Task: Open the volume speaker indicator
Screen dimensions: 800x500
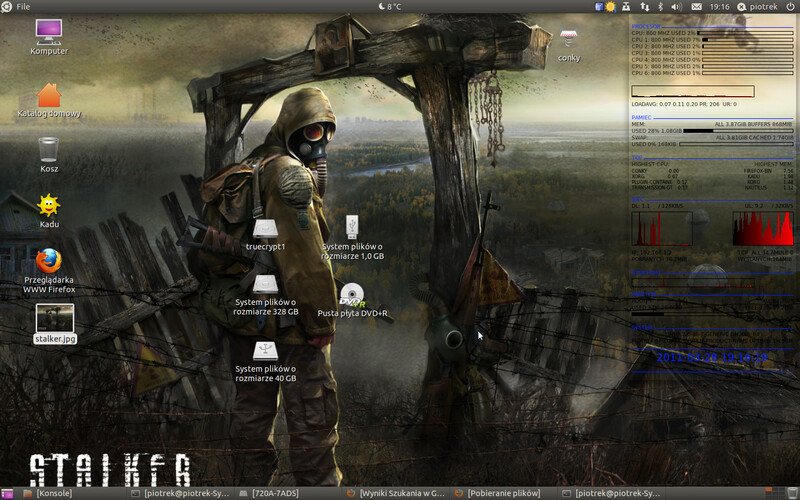Action: click(676, 7)
